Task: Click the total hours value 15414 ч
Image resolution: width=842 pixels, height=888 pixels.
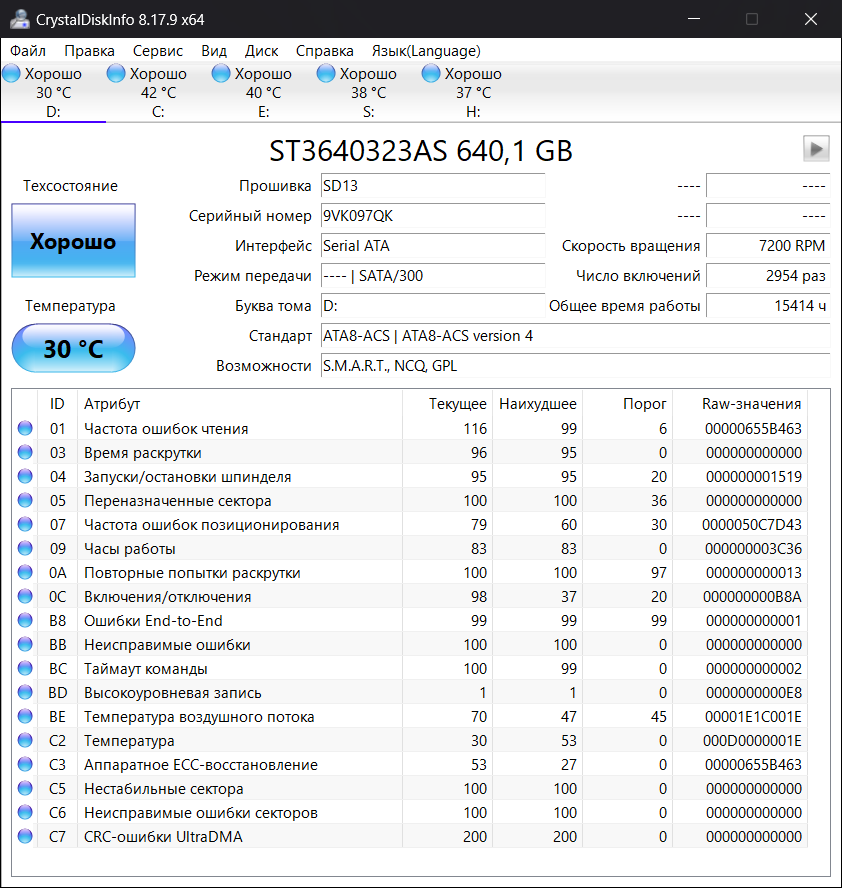Action: (x=768, y=306)
